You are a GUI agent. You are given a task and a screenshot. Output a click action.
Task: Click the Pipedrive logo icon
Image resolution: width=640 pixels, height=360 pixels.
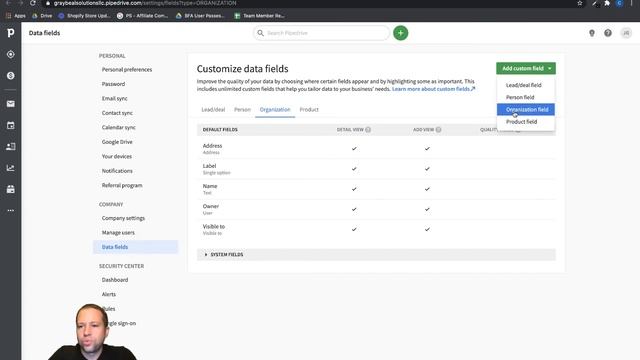click(11, 33)
